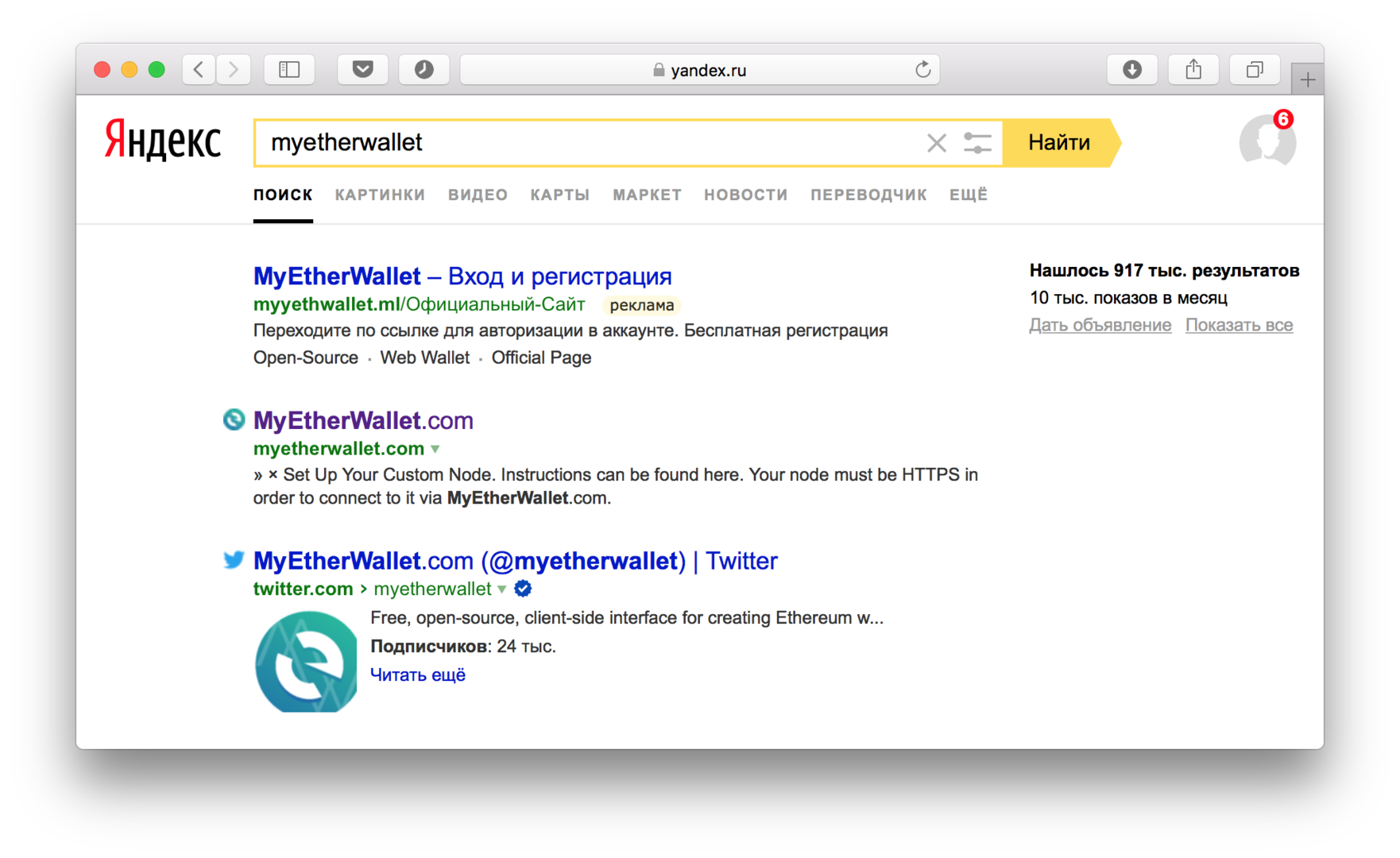Click '10 тыс. показов в месяц' text
Viewport: 1400px width, 858px height.
(1128, 298)
